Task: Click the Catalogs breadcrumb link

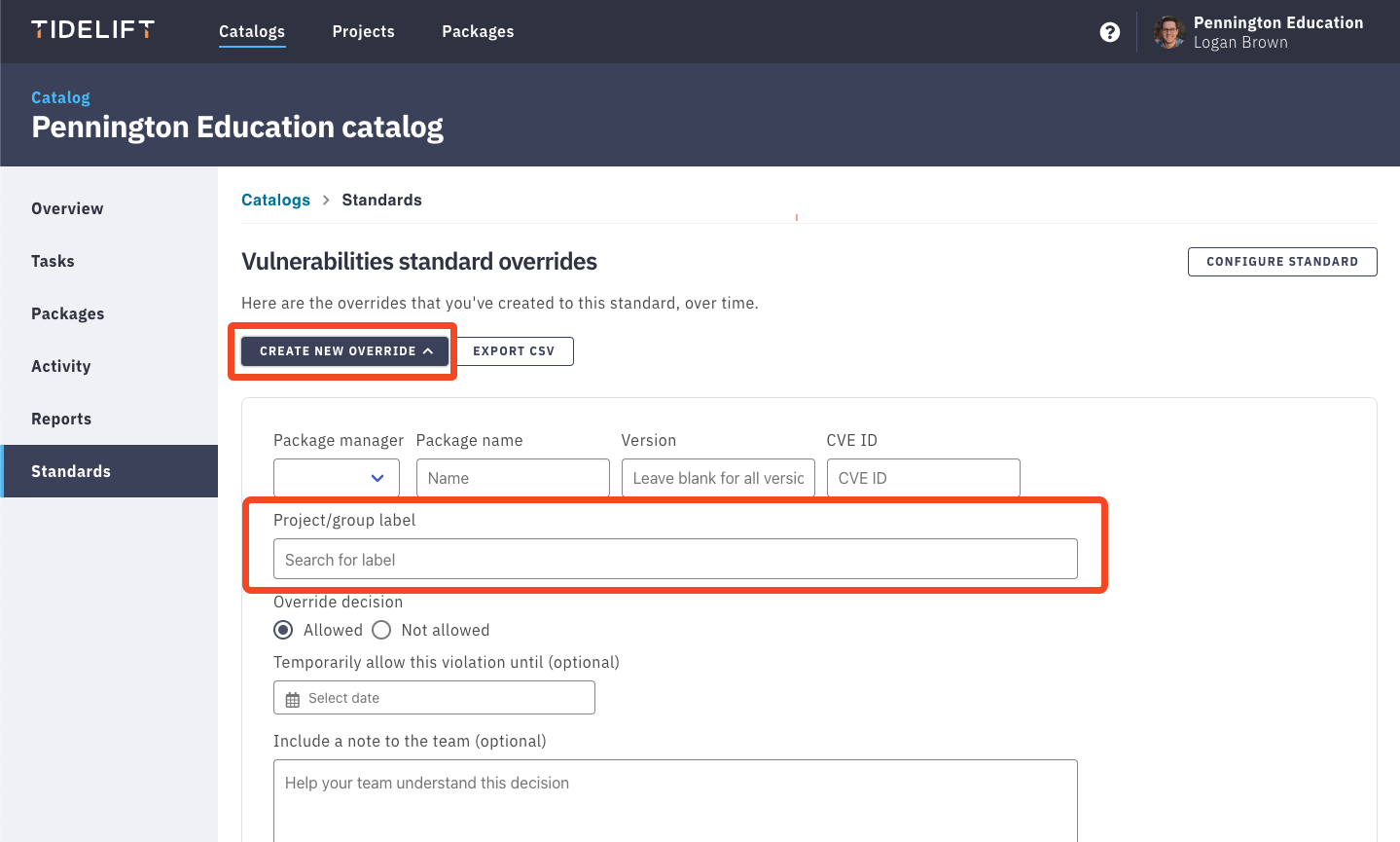Action: (x=275, y=200)
